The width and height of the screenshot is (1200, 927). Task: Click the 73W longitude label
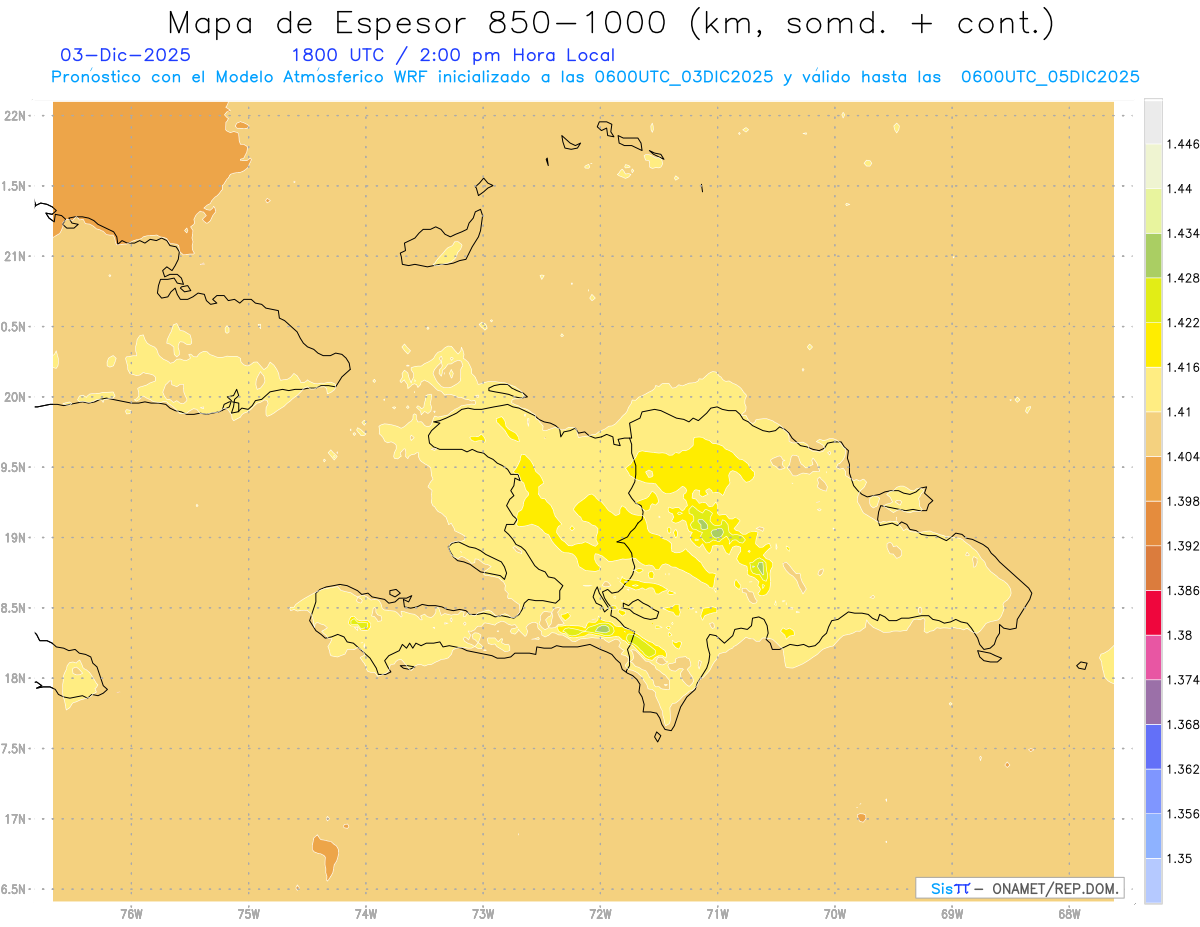pyautogui.click(x=483, y=913)
